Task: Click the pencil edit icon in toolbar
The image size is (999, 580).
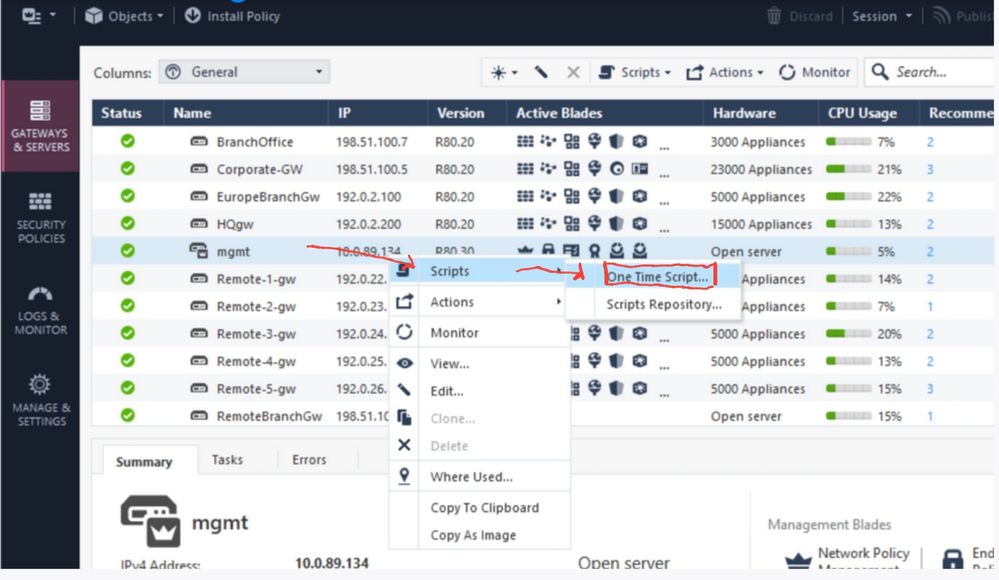Action: pos(541,72)
